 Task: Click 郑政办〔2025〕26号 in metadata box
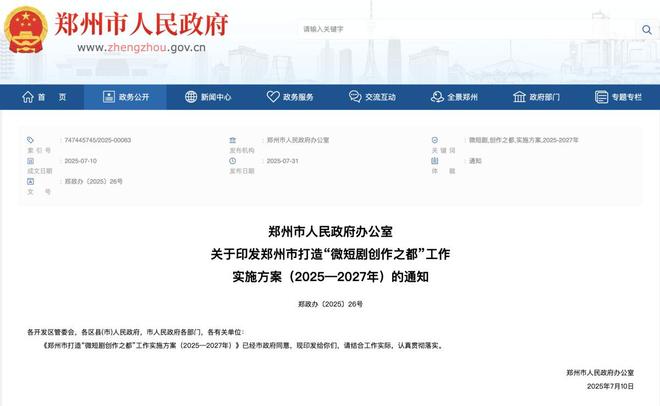point(93,181)
